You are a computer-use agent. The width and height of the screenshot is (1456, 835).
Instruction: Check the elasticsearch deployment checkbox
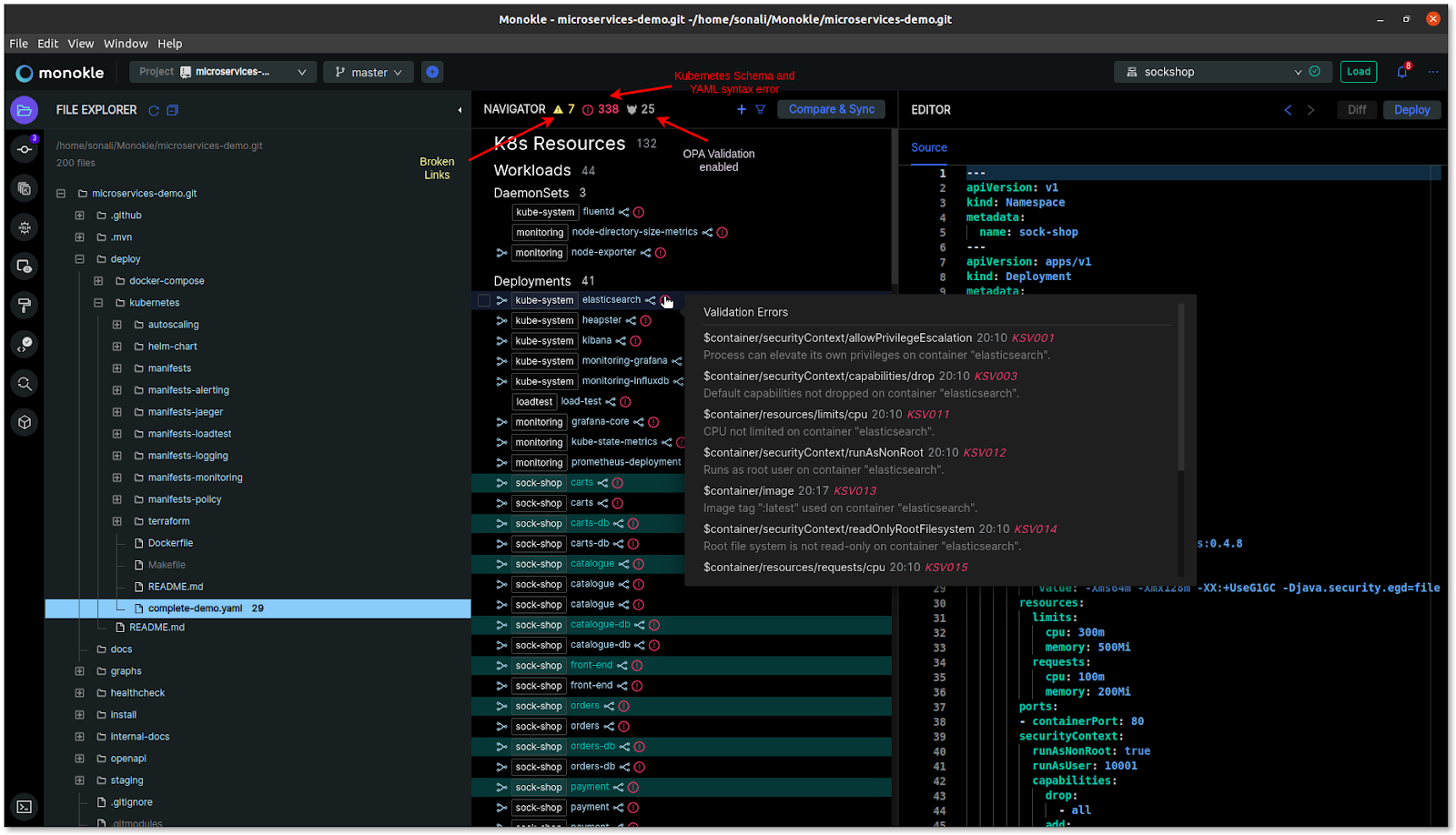coord(484,300)
